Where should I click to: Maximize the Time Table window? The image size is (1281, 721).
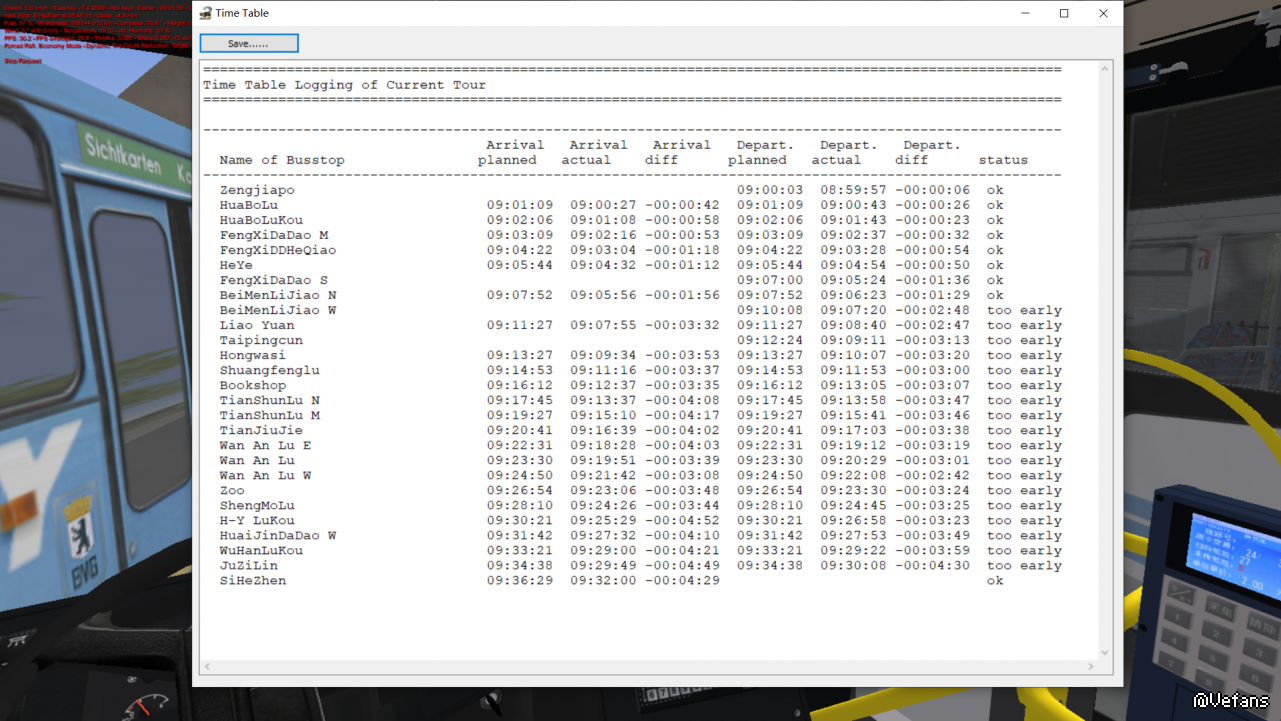click(x=1064, y=13)
